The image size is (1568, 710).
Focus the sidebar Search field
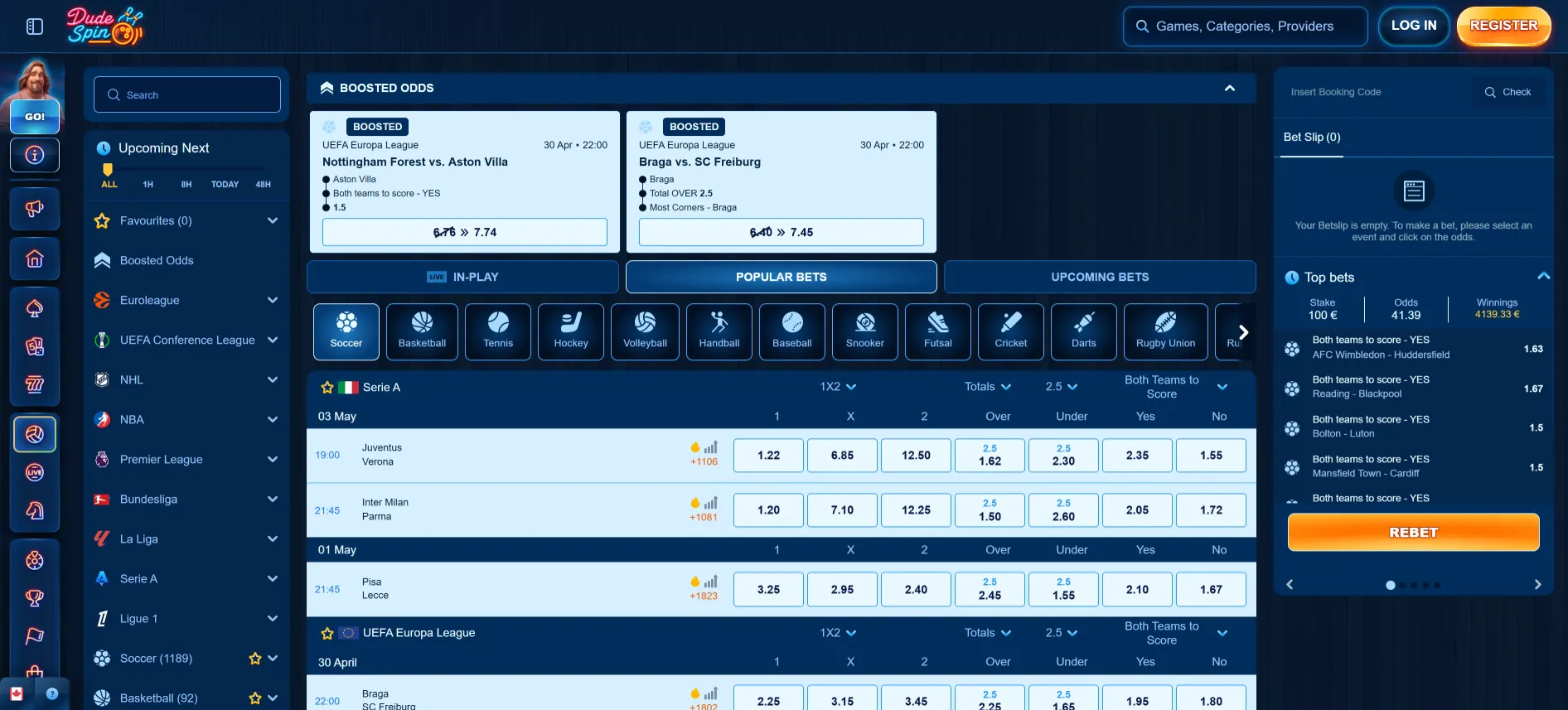point(187,94)
